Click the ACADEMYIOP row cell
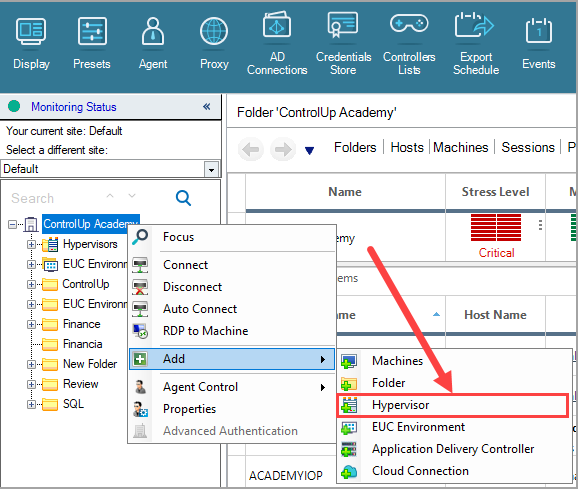The height and width of the screenshot is (489, 578). [286, 476]
